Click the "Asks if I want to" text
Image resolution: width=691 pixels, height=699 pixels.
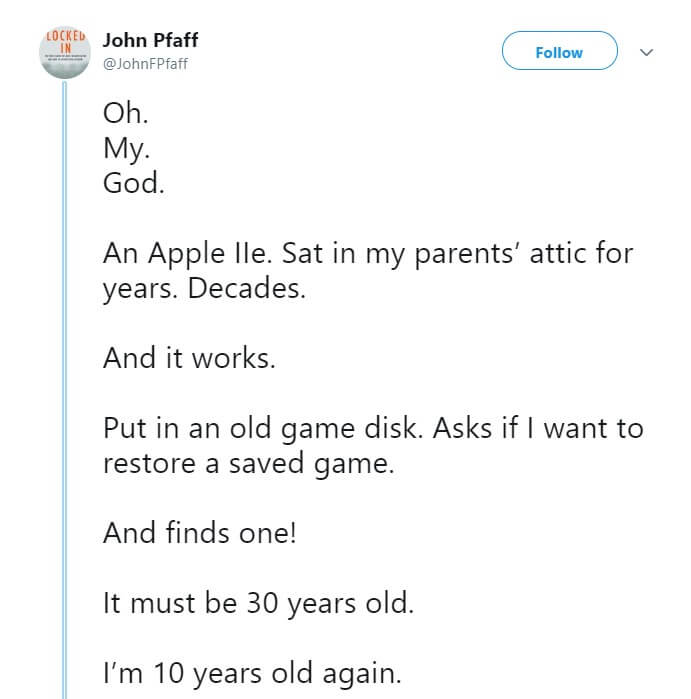(540, 428)
